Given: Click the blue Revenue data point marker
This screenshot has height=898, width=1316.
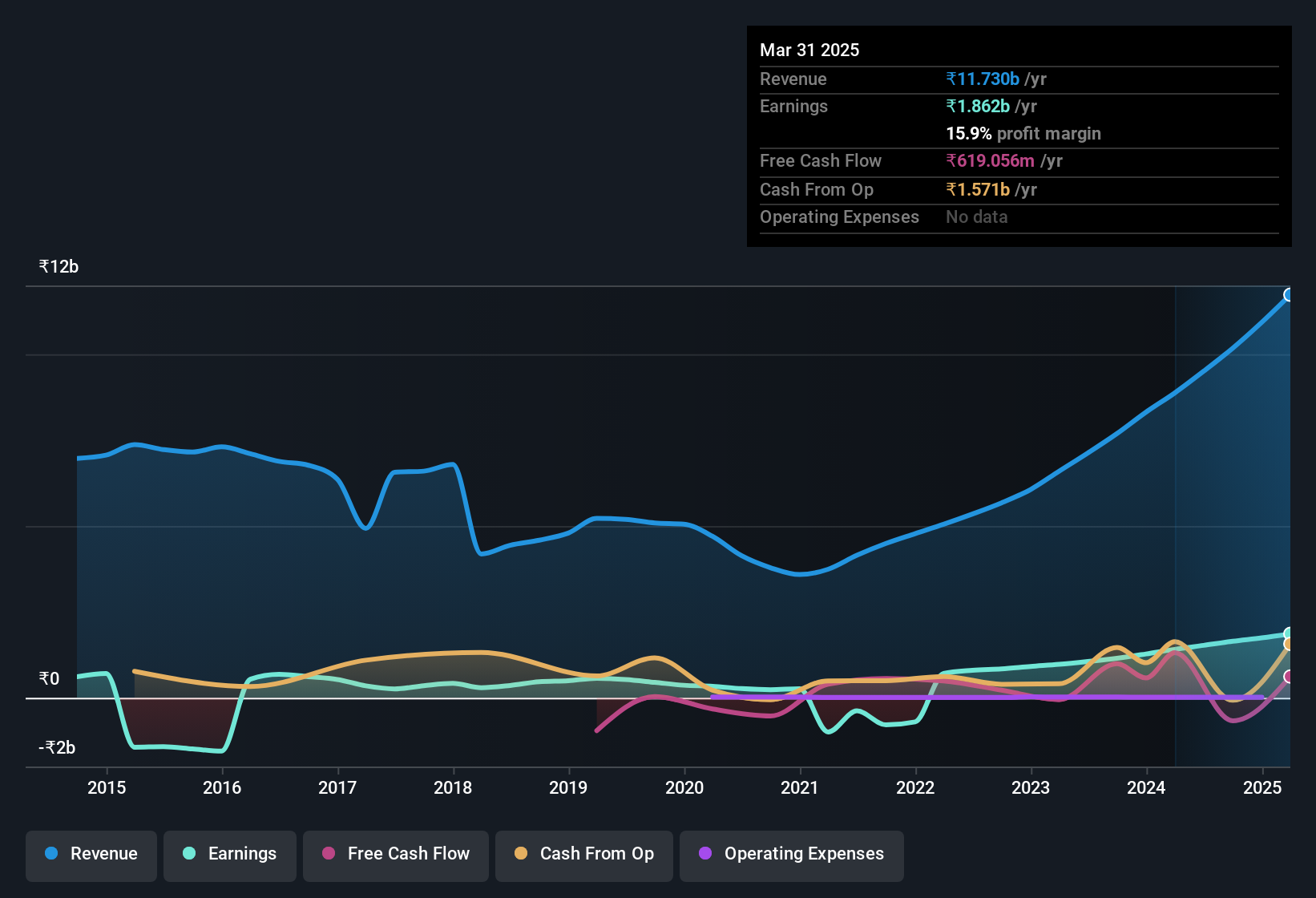Looking at the screenshot, I should 1289,295.
